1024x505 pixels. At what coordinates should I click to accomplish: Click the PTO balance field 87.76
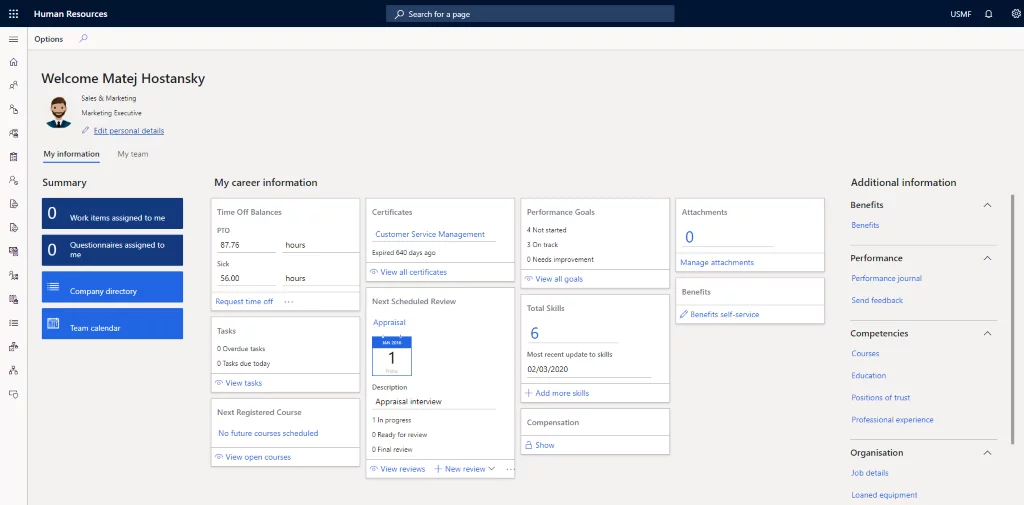point(246,245)
